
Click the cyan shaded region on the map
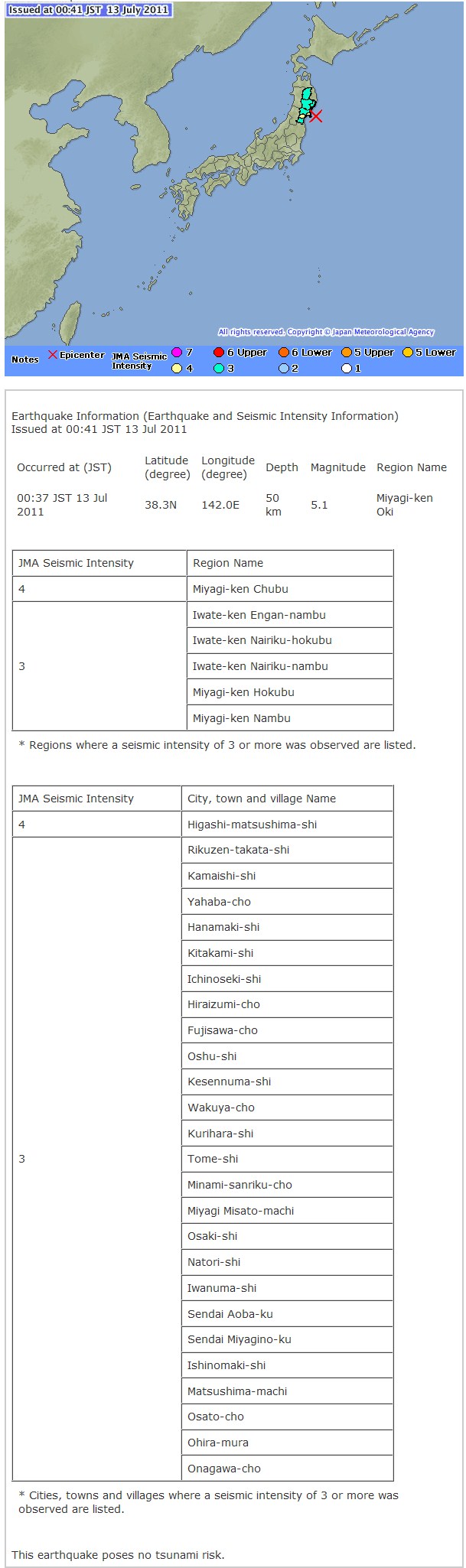point(307,102)
